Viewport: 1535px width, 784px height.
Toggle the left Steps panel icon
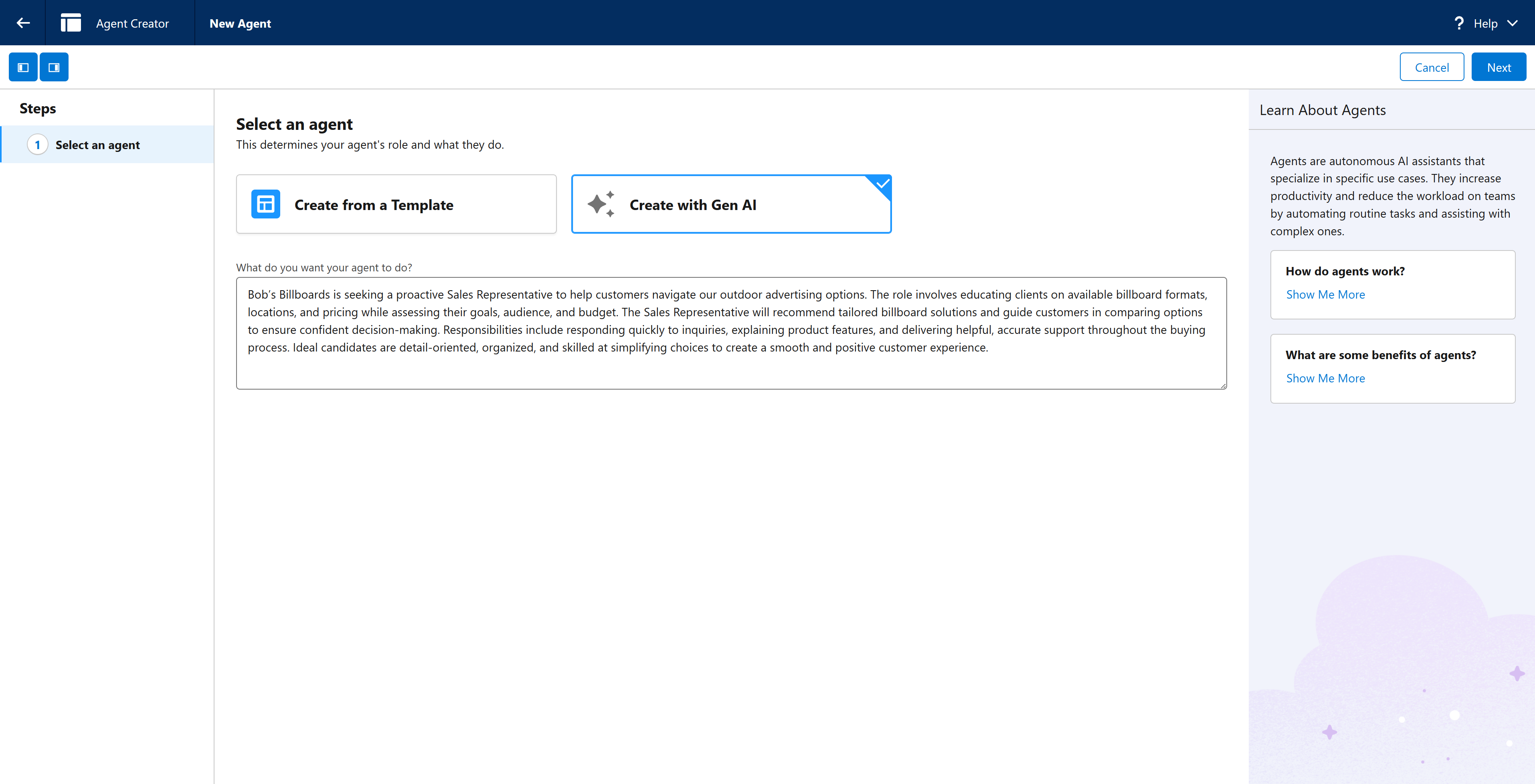pyautogui.click(x=23, y=67)
